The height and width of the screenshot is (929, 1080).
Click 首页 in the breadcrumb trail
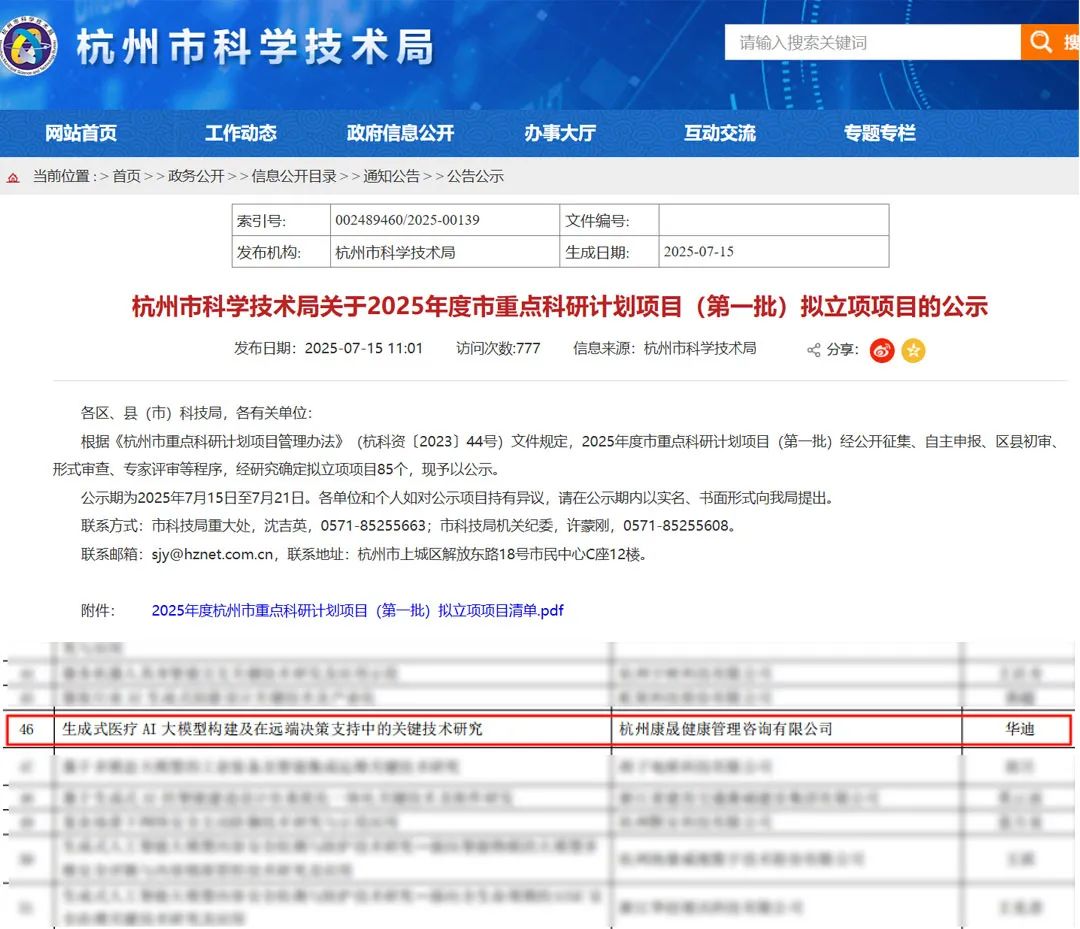point(127,176)
